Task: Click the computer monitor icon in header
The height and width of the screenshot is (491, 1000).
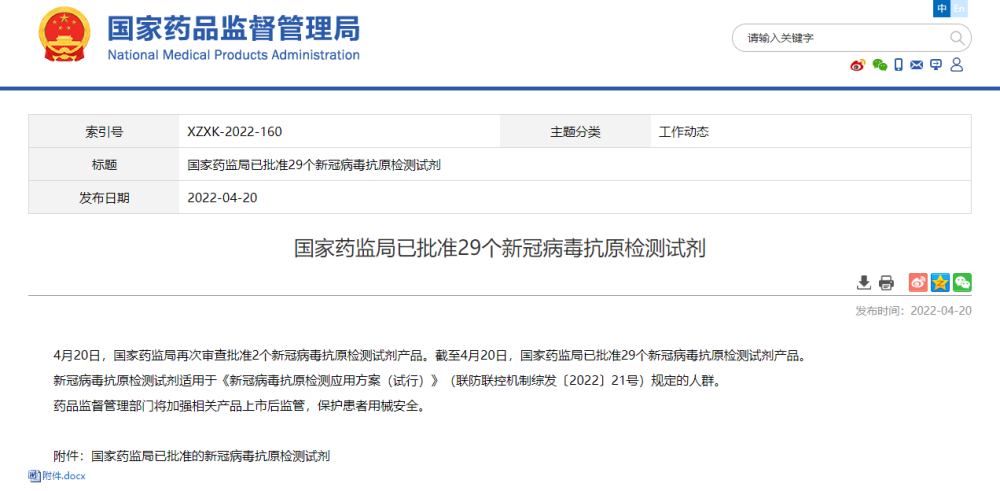Action: [936, 65]
